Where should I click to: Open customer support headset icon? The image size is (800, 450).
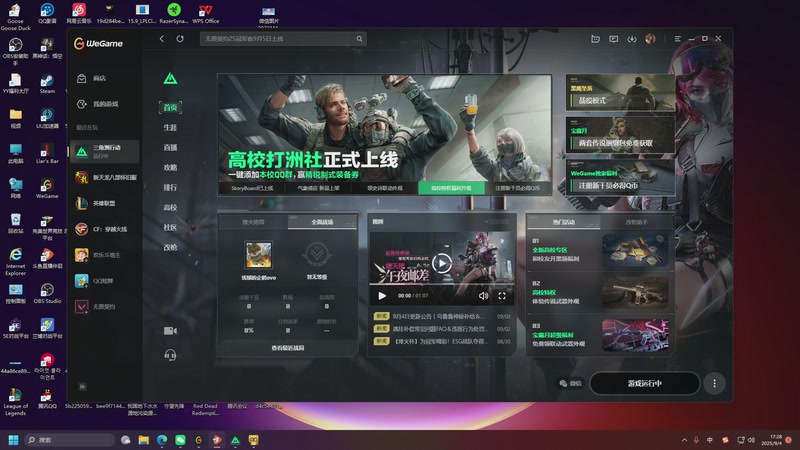point(170,355)
